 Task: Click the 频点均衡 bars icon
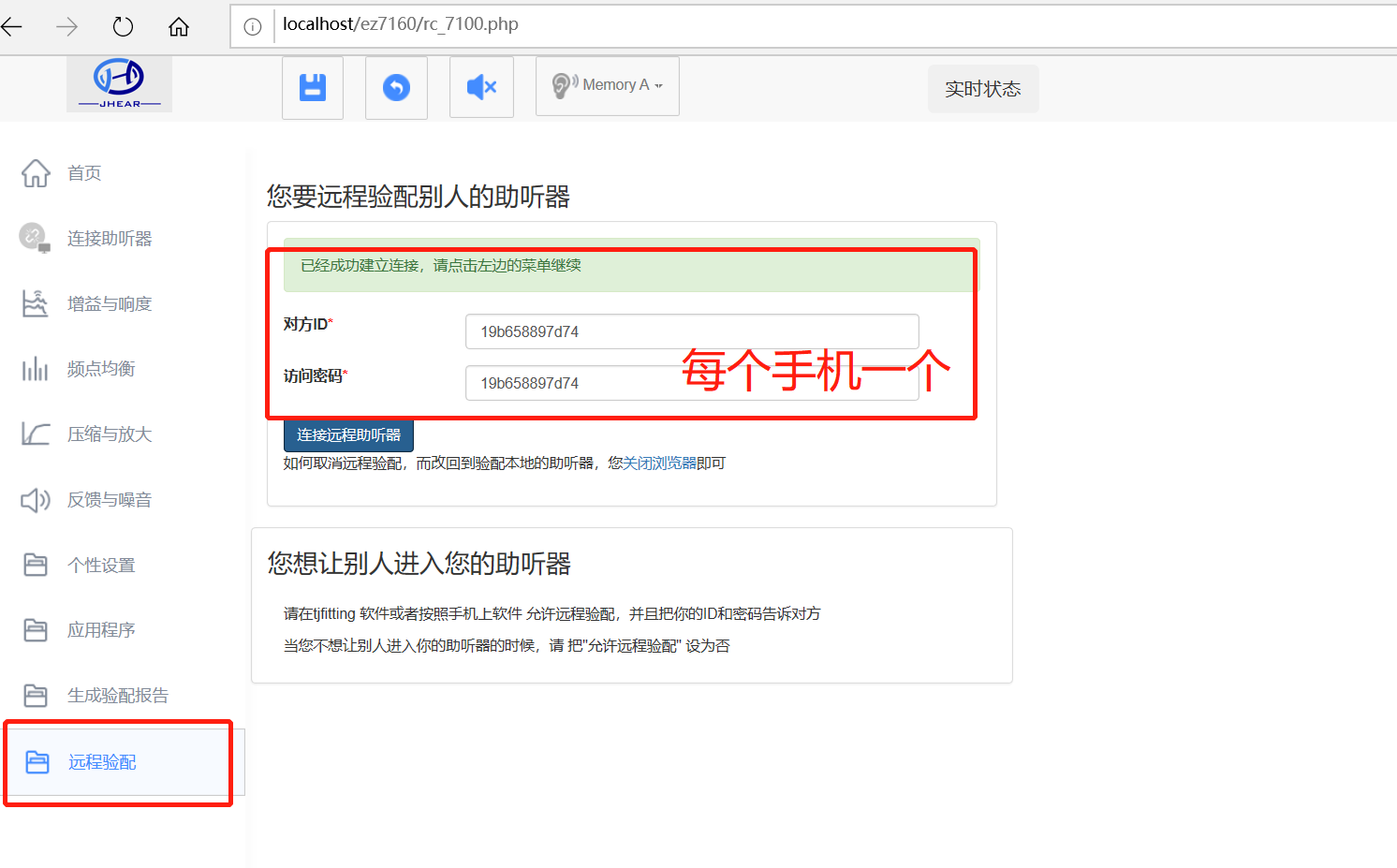click(36, 369)
